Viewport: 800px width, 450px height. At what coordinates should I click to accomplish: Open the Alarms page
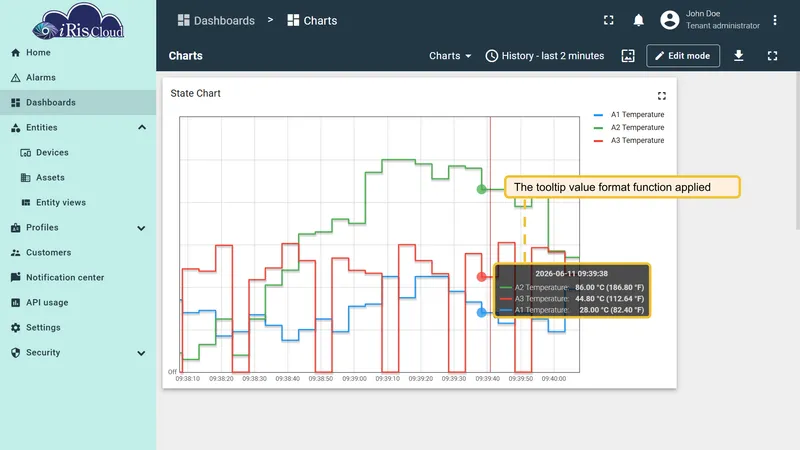click(x=78, y=78)
